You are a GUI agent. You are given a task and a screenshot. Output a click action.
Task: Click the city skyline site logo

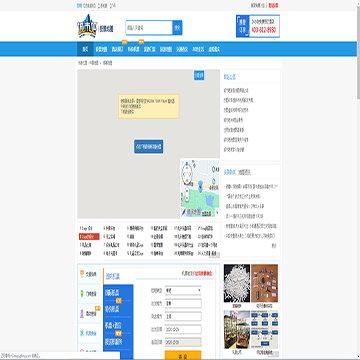click(87, 26)
